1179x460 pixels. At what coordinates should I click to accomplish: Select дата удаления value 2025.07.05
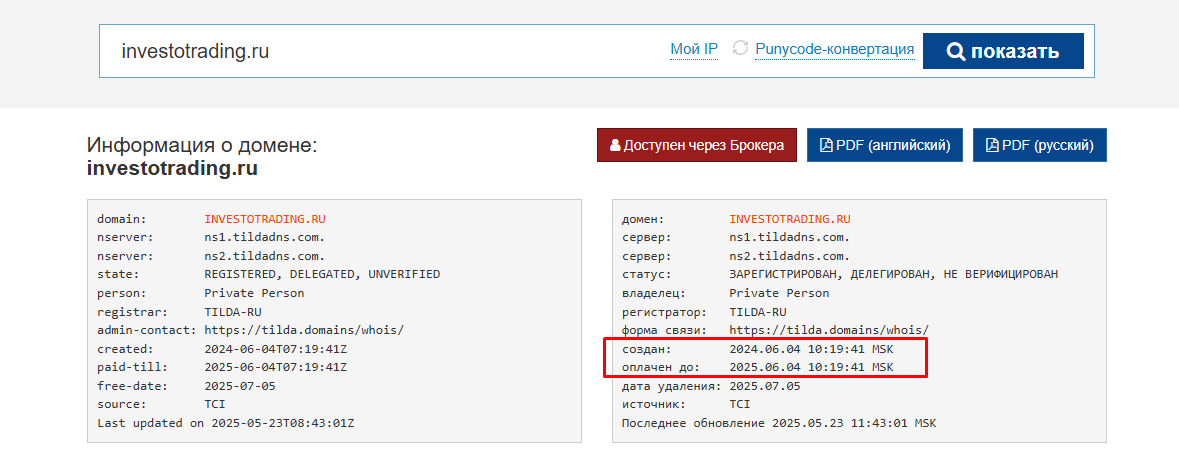765,386
